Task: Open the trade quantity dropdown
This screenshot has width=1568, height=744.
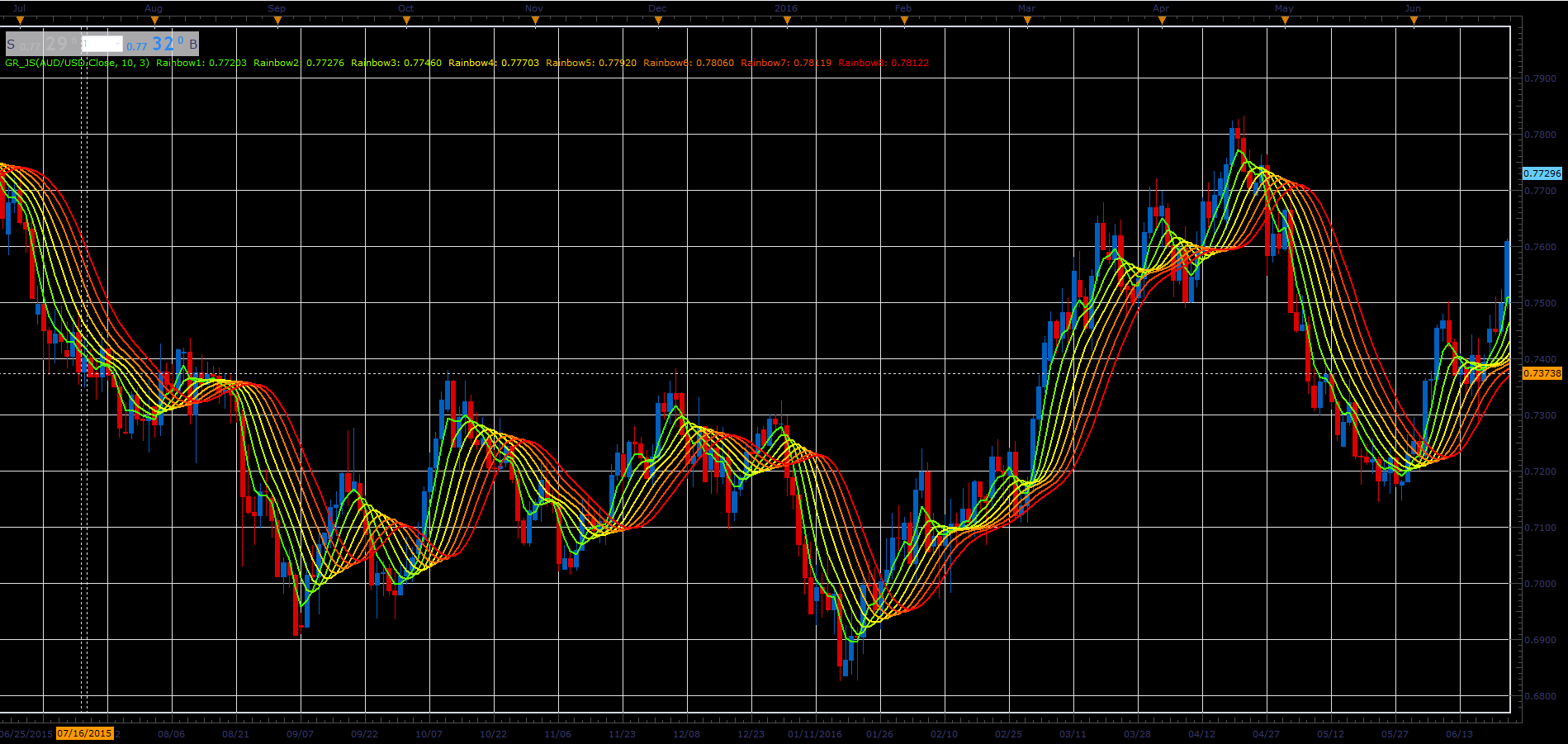Action: tap(102, 44)
